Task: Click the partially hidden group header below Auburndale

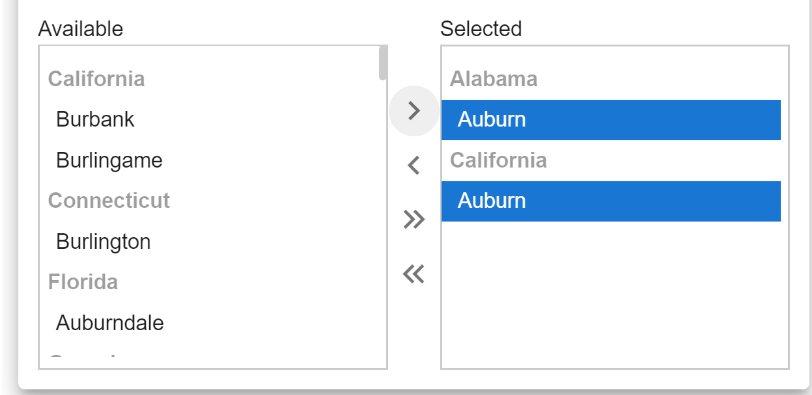Action: [x=83, y=358]
